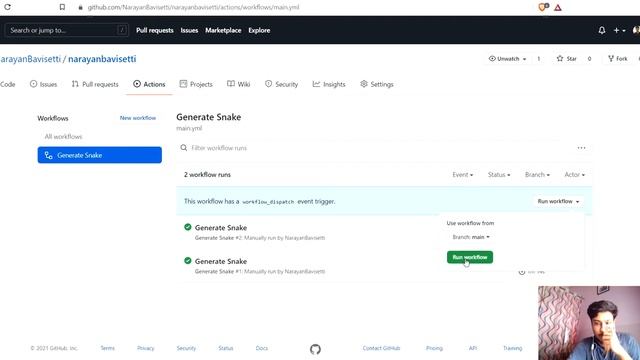Image resolution: width=640 pixels, height=360 pixels.
Task: Open Pricing link in footer
Action: [434, 348]
